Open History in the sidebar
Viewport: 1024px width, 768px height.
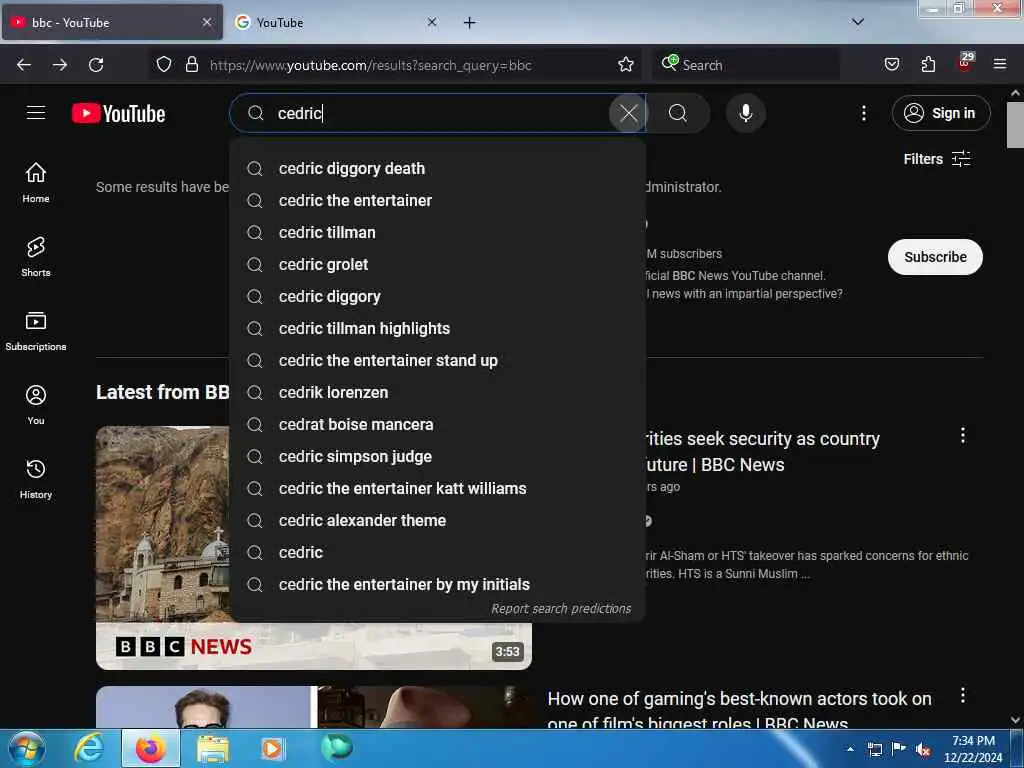(x=36, y=479)
